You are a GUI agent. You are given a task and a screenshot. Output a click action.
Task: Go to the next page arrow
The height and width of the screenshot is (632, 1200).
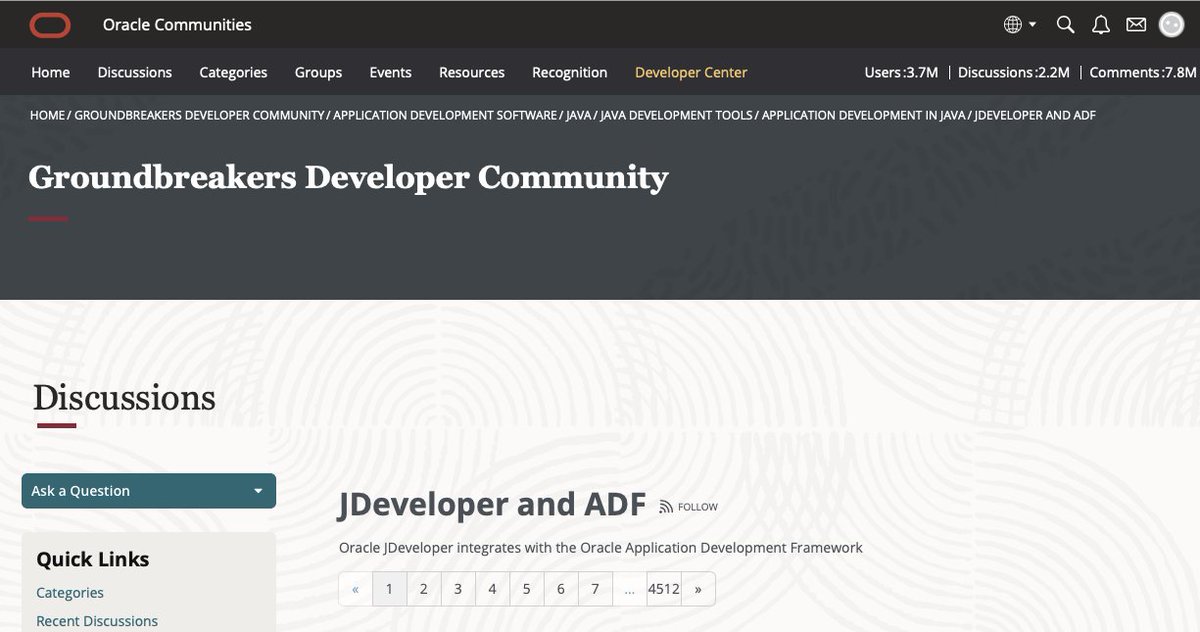pos(698,589)
